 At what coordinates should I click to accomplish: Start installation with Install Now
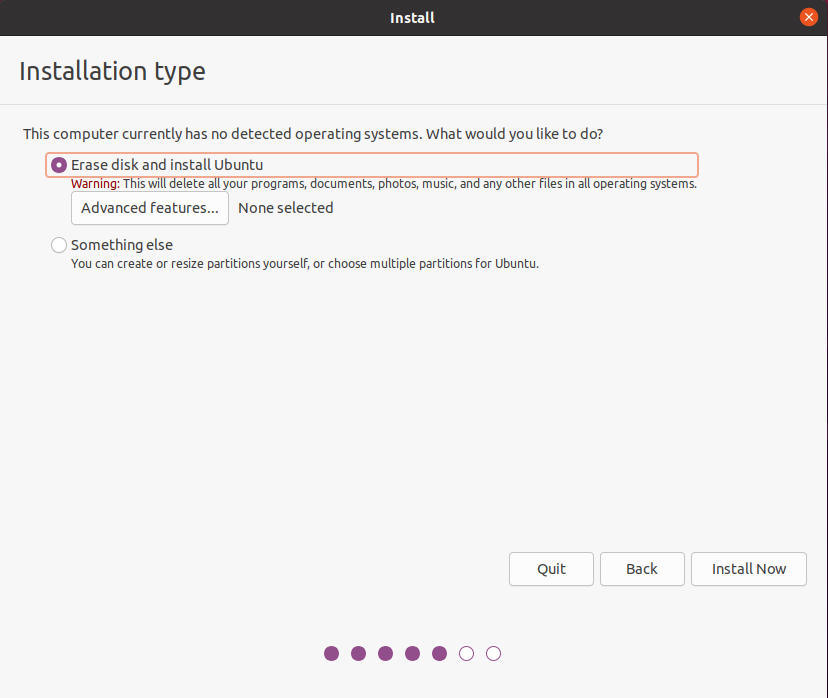coord(749,569)
